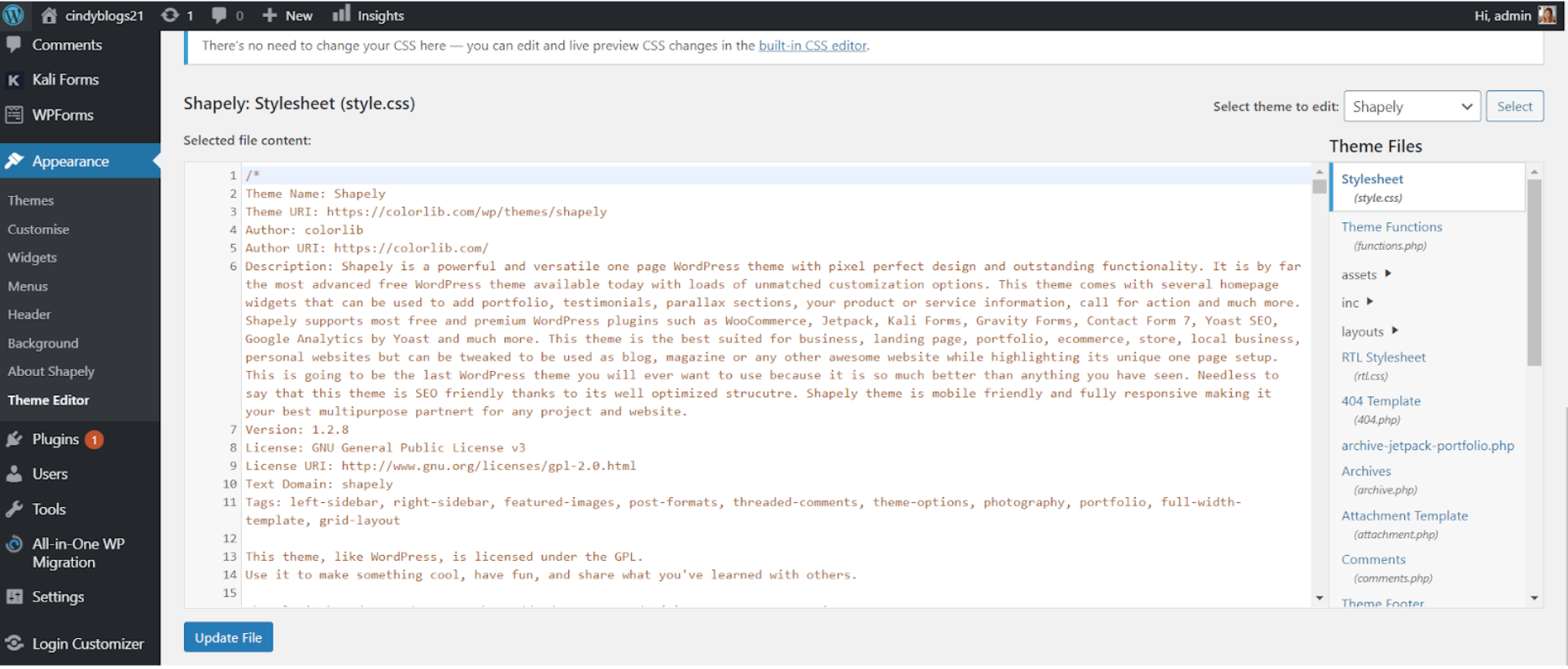
Task: Click code line 2 'Theme Name: Shapely'
Action: tap(316, 194)
